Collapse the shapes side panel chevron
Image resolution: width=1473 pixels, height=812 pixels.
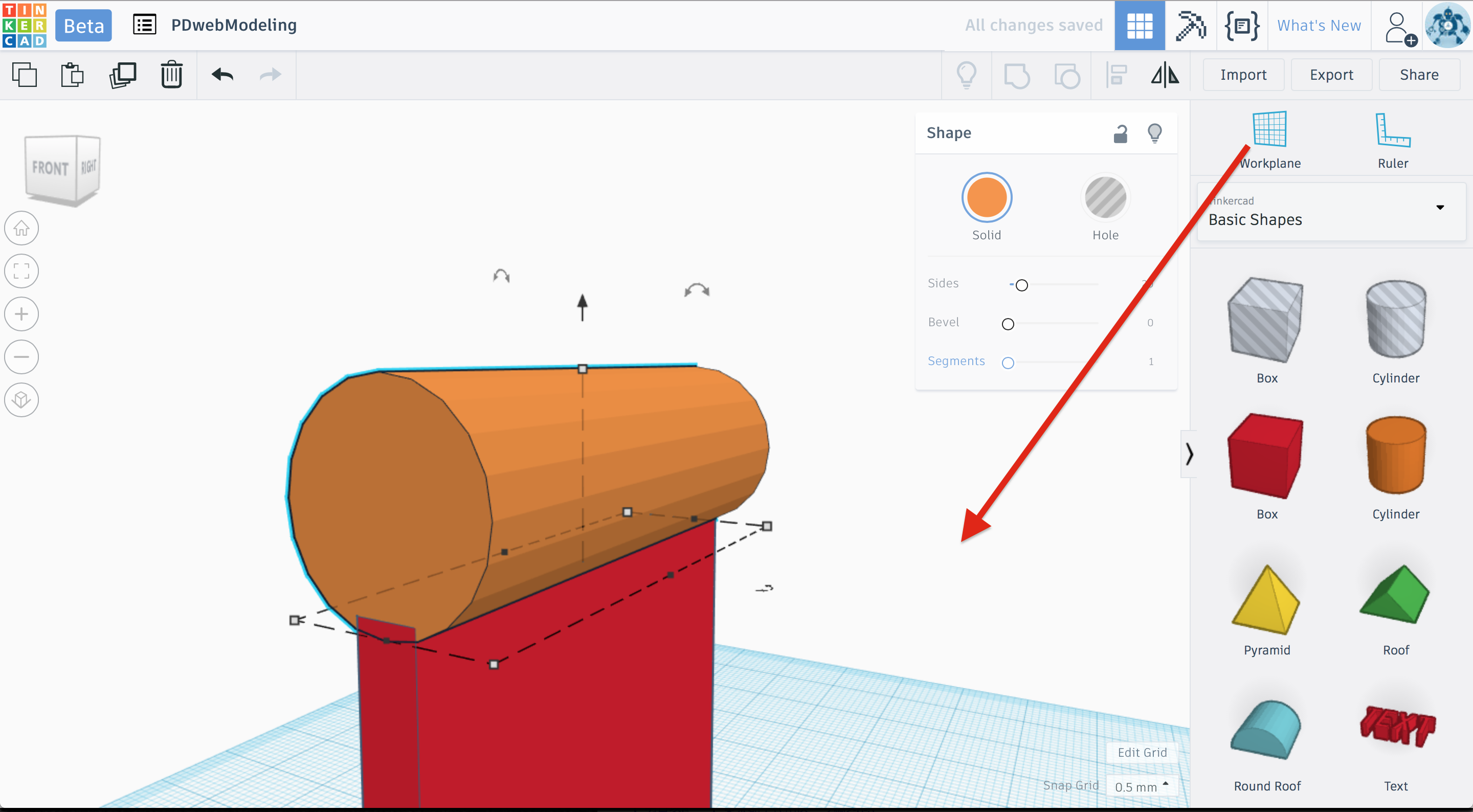(x=1189, y=454)
